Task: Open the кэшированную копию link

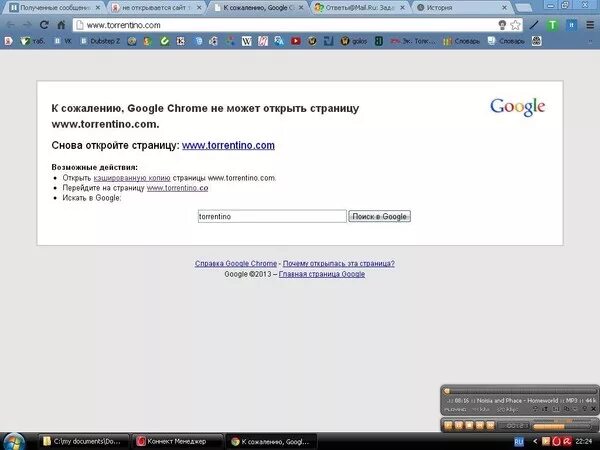Action: (x=132, y=178)
